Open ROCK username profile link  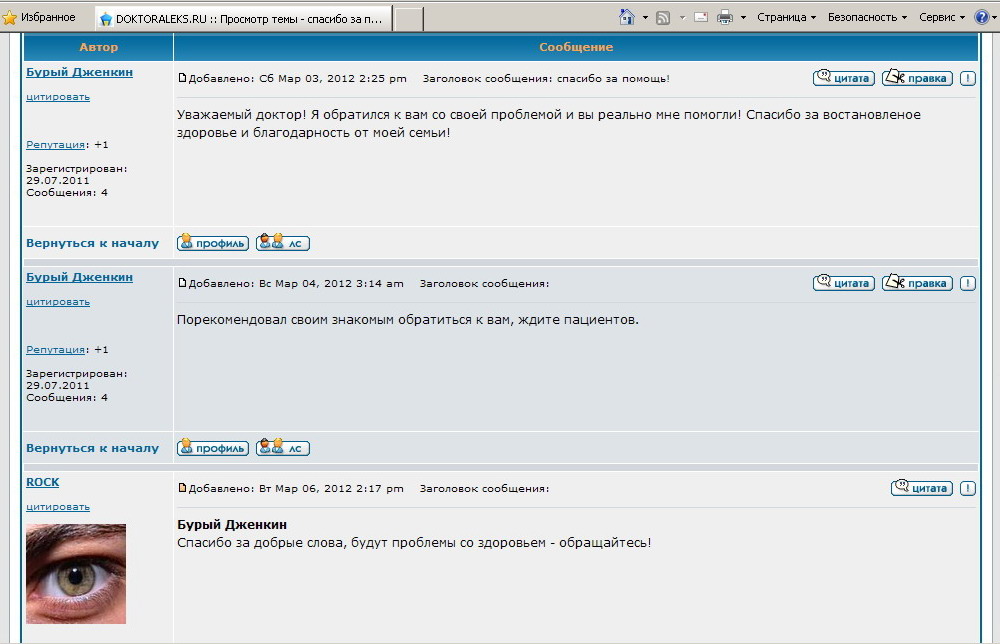[x=42, y=482]
